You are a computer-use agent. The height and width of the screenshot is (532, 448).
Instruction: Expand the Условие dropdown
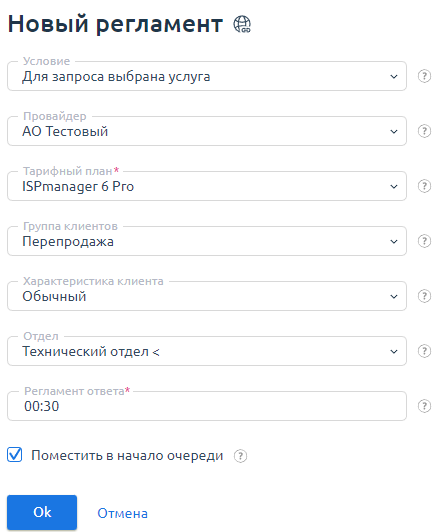click(x=207, y=76)
